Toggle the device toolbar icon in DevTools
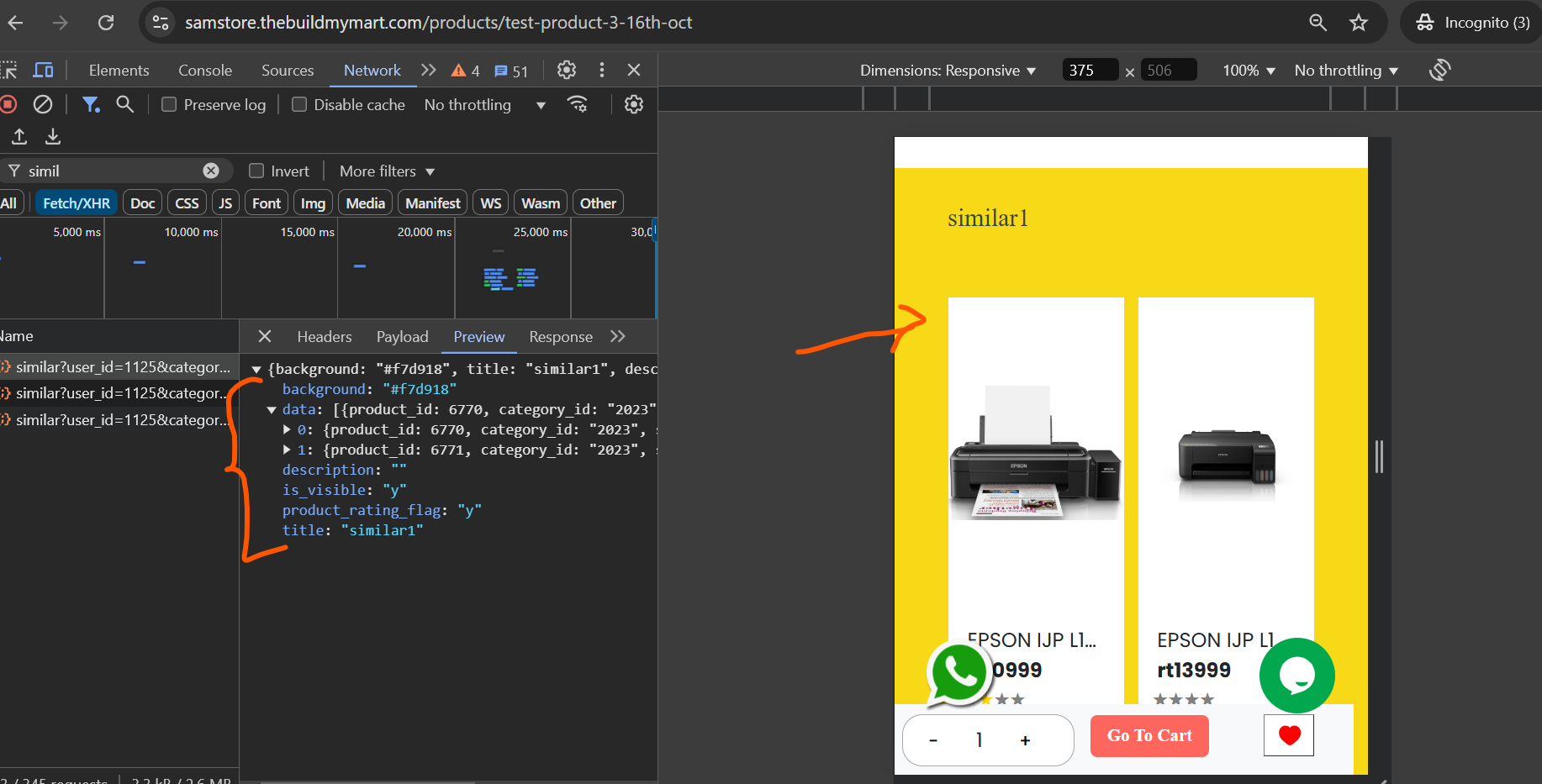 click(43, 70)
